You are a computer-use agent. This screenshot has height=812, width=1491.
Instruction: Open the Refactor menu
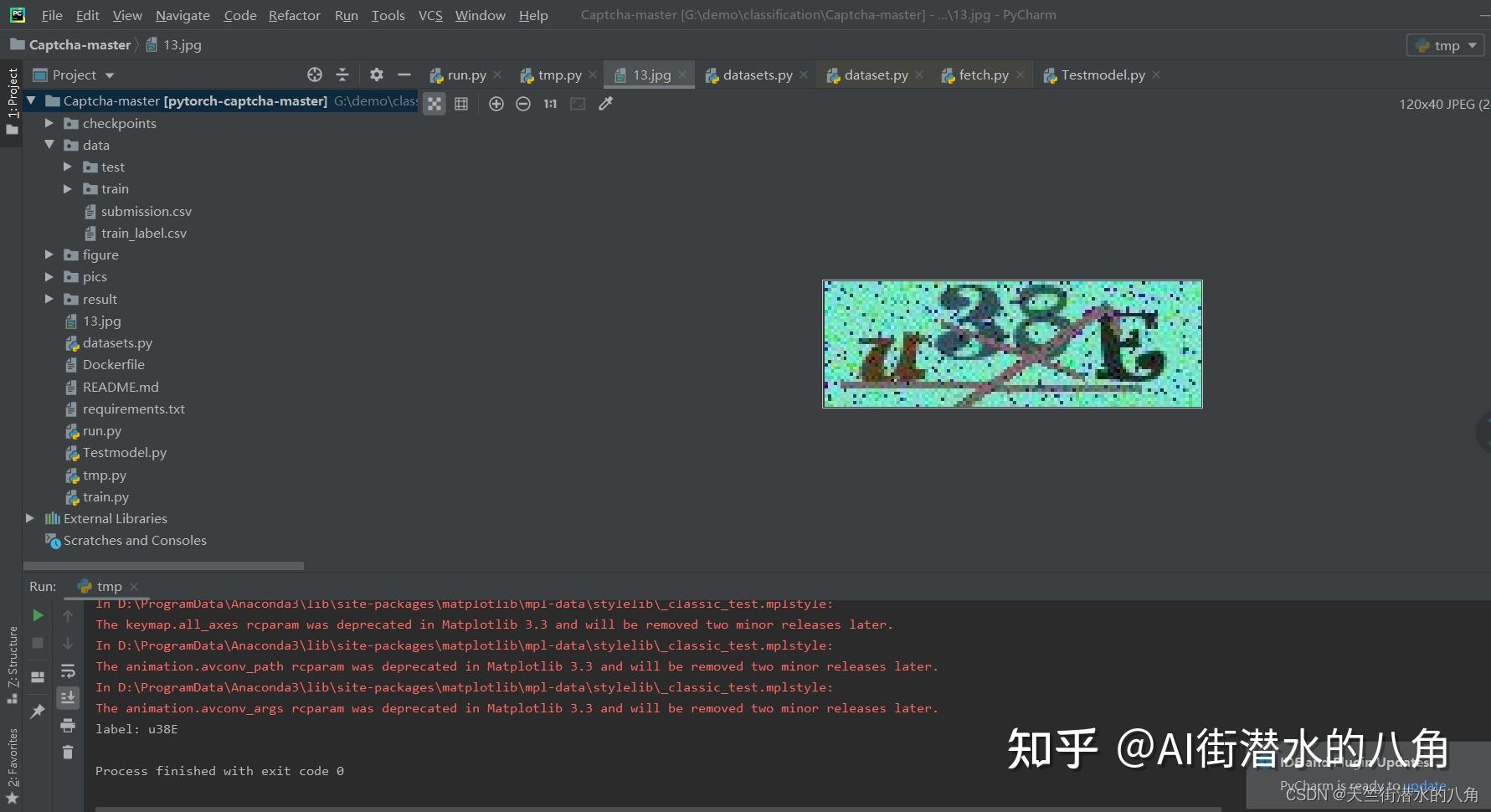click(x=294, y=15)
